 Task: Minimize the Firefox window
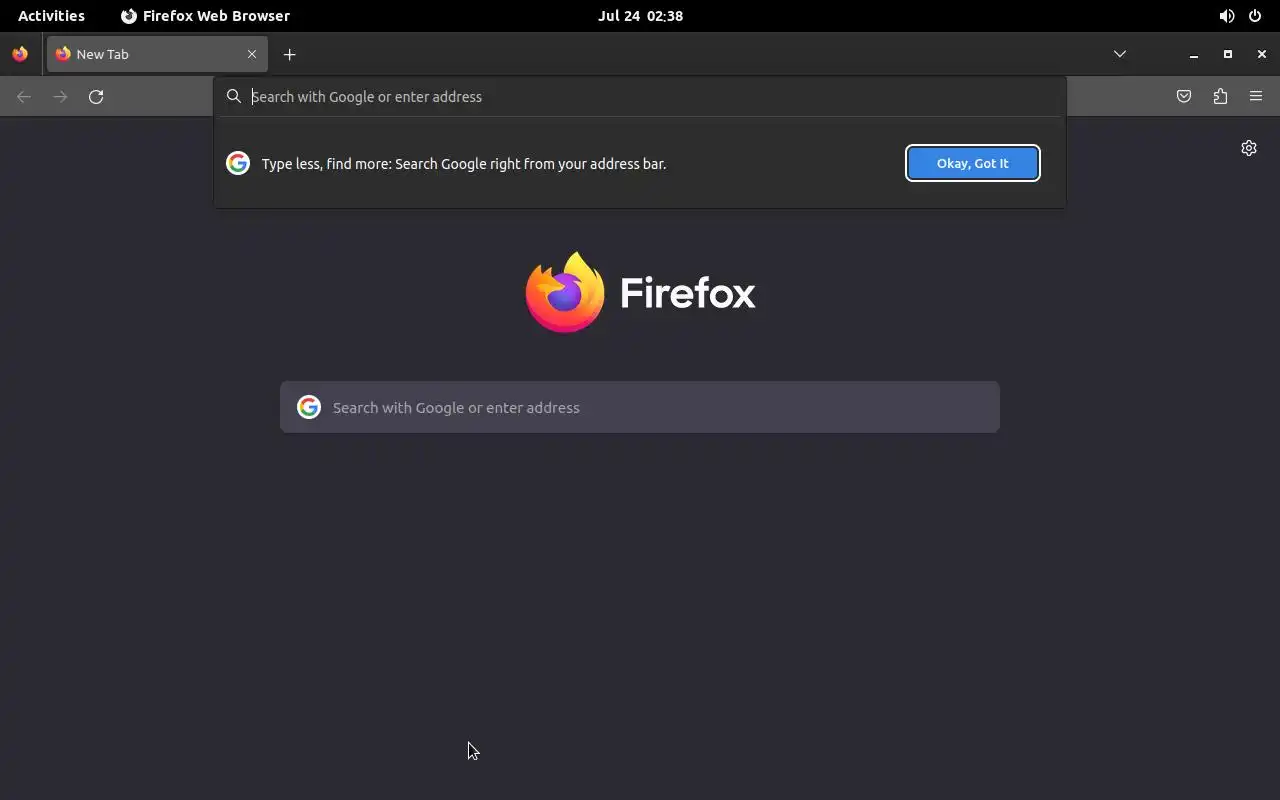(x=1194, y=54)
